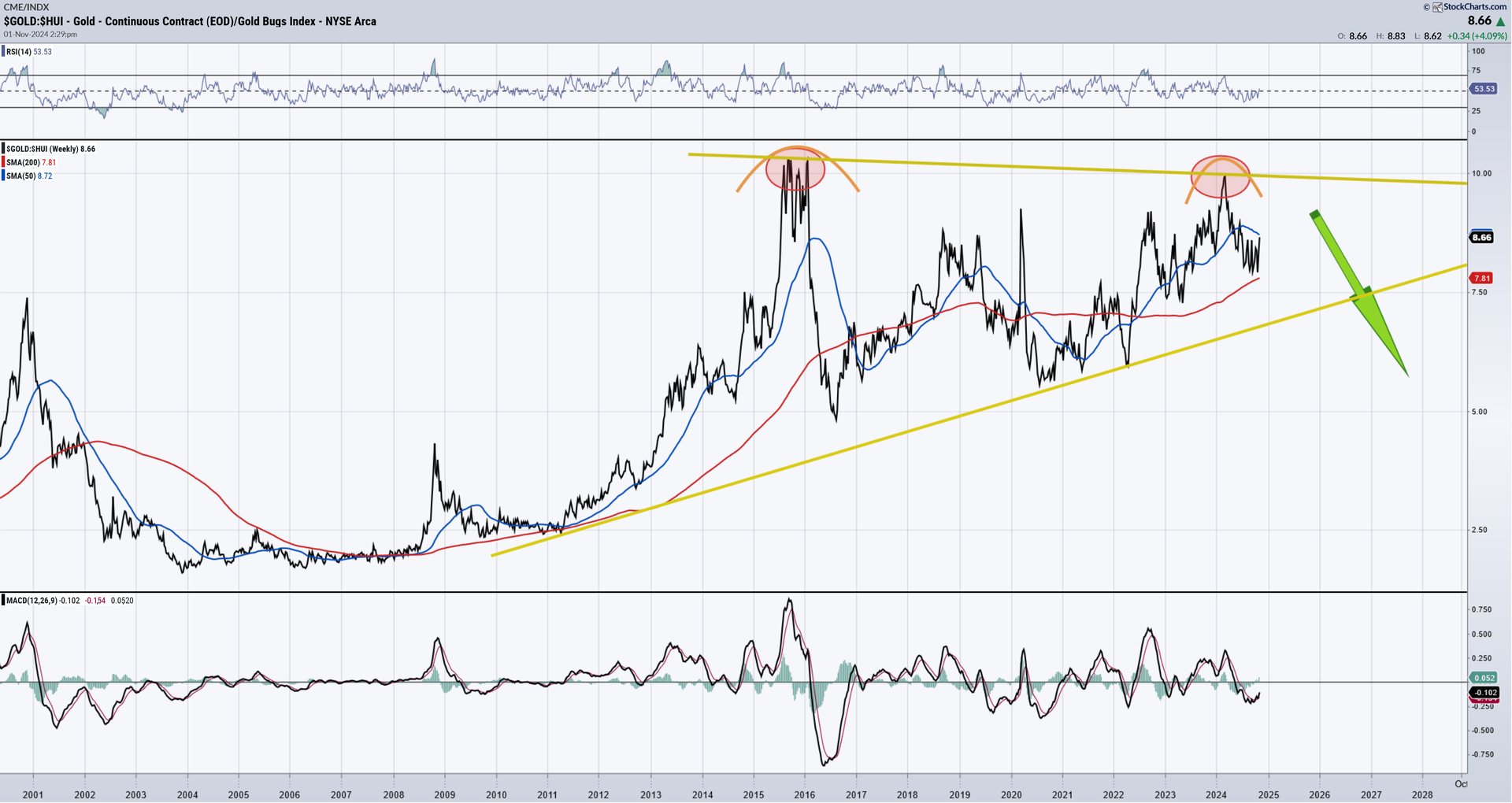The height and width of the screenshot is (803, 1512).
Task: Click the "2013" year label on the time axis
Action: coord(651,795)
